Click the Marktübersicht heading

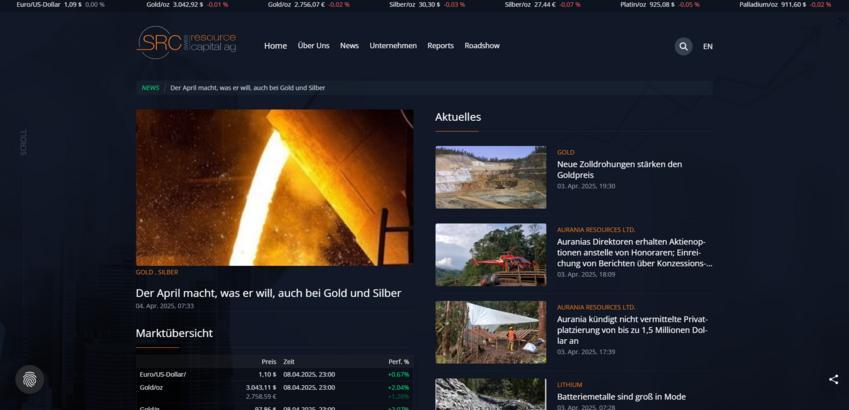174,334
